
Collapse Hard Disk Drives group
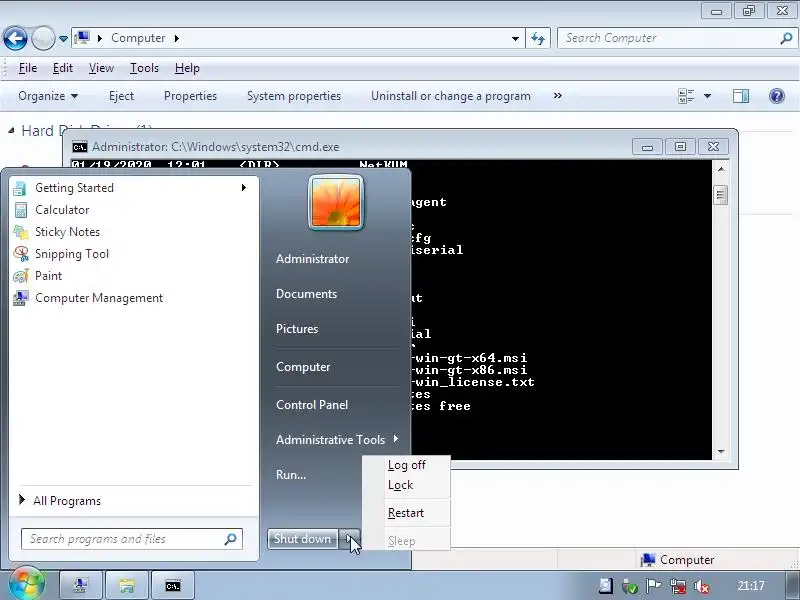(x=11, y=131)
